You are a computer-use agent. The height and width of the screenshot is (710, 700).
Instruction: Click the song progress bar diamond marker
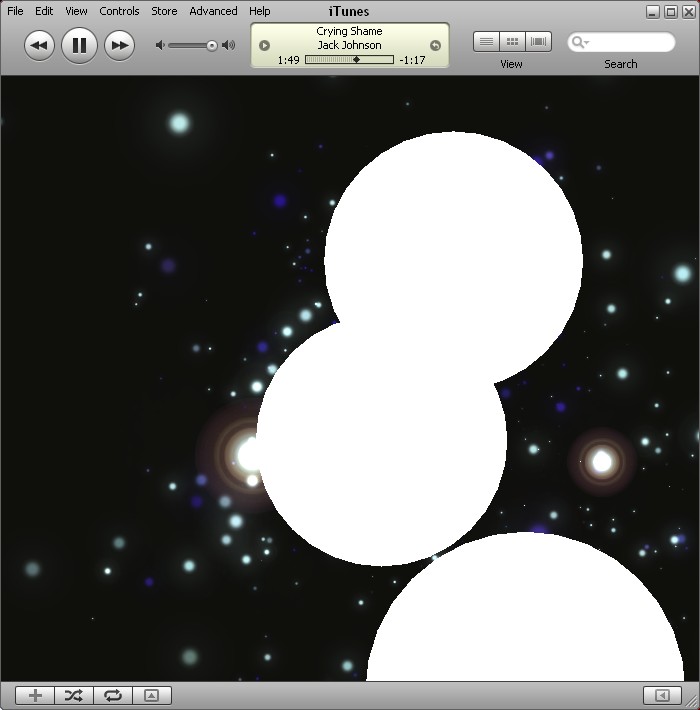(356, 60)
